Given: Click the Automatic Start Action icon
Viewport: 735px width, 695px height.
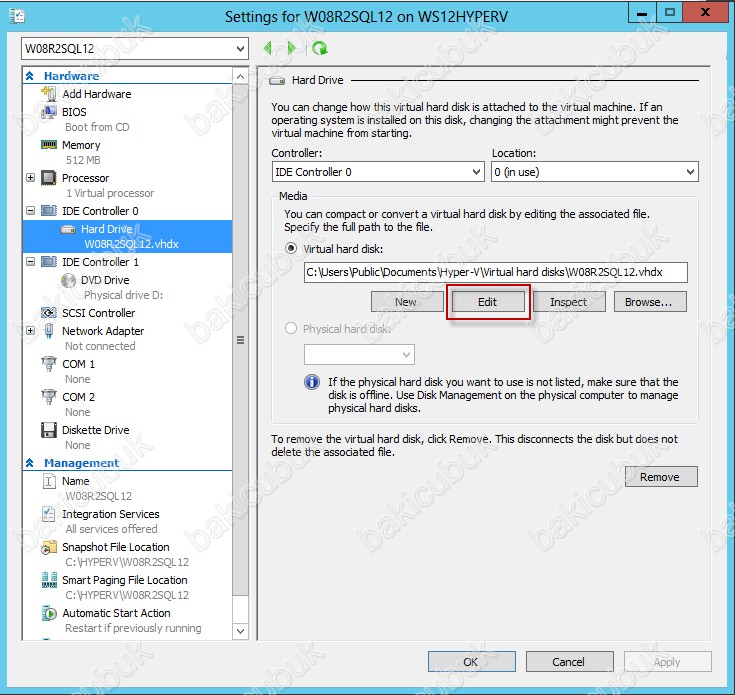Looking at the screenshot, I should click(x=49, y=613).
